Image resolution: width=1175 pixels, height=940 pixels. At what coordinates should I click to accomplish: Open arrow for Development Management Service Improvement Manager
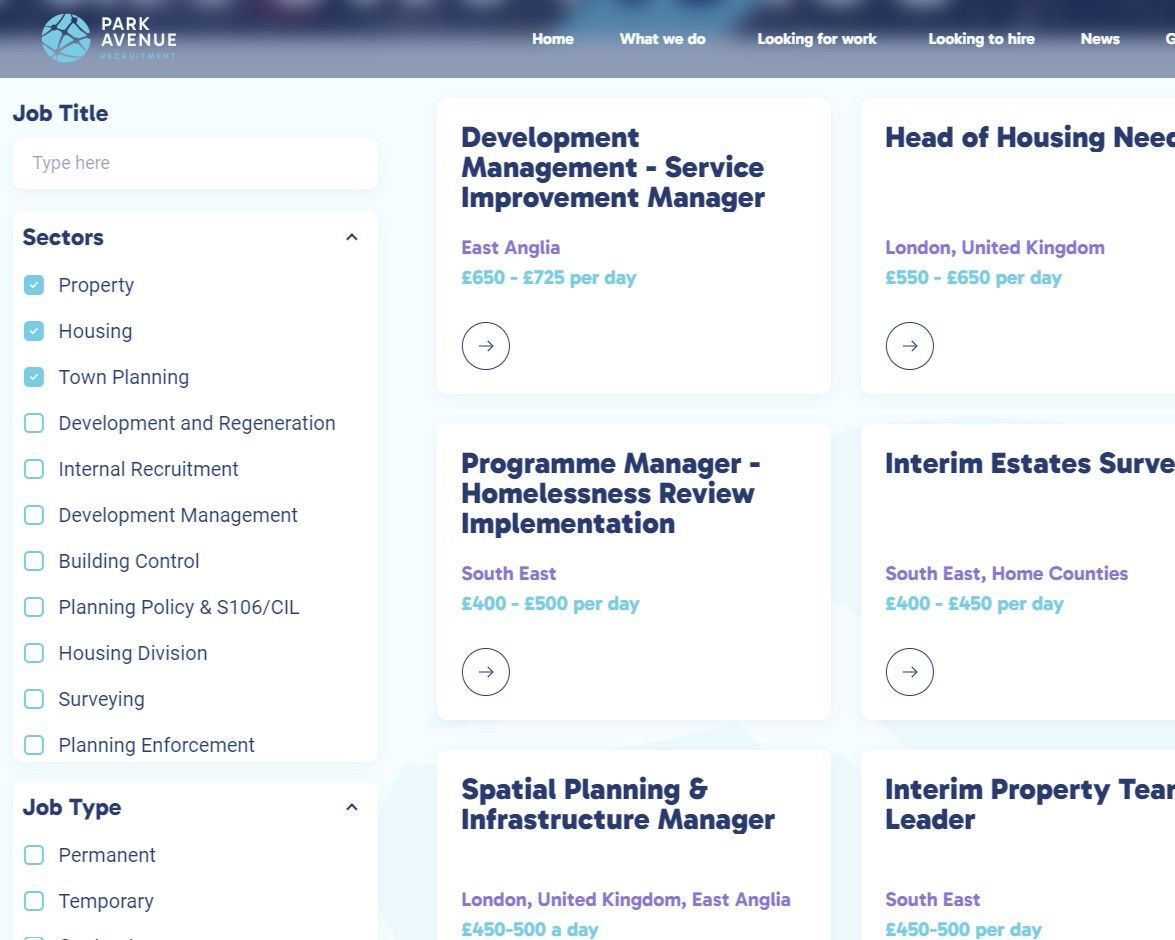coord(486,346)
